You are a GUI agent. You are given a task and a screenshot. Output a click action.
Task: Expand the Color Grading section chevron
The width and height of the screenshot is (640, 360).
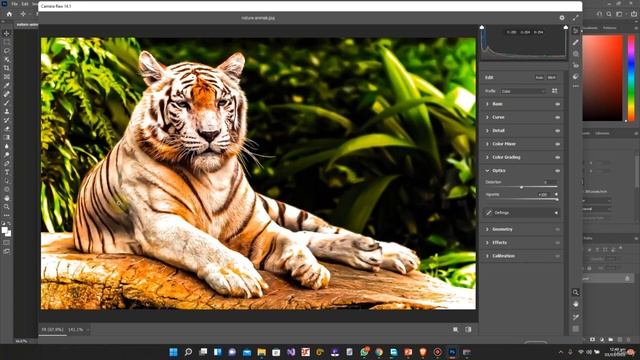(x=487, y=157)
